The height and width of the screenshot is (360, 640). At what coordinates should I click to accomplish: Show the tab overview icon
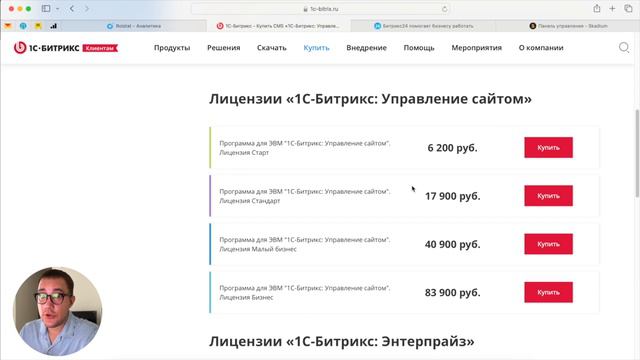point(628,8)
